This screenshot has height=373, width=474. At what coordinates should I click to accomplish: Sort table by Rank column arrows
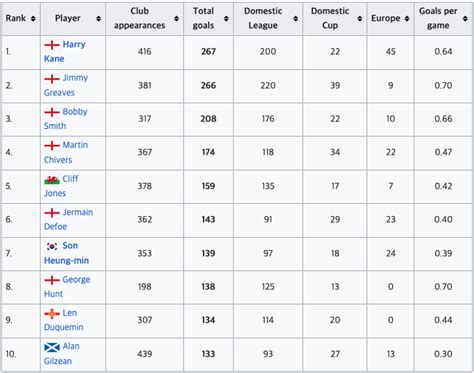point(33,19)
